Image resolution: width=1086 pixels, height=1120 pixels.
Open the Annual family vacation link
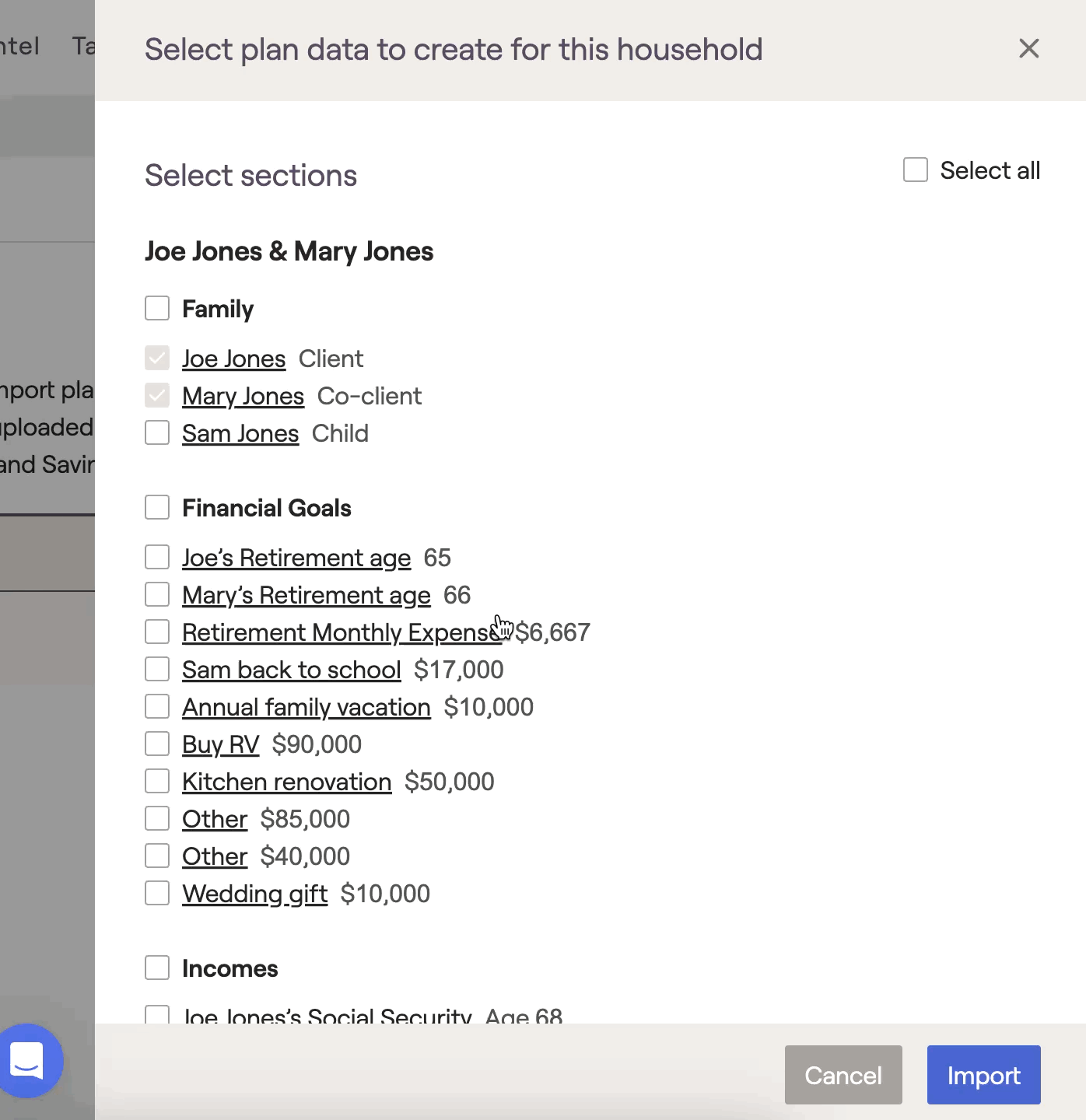pos(306,707)
